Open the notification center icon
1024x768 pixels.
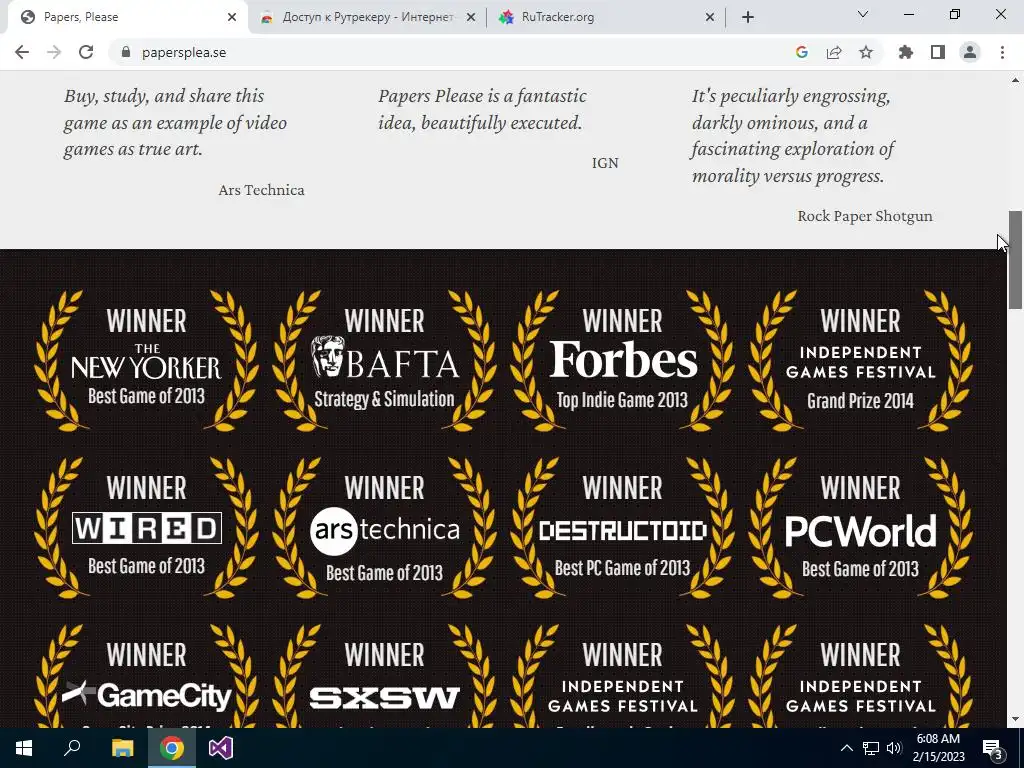[993, 748]
